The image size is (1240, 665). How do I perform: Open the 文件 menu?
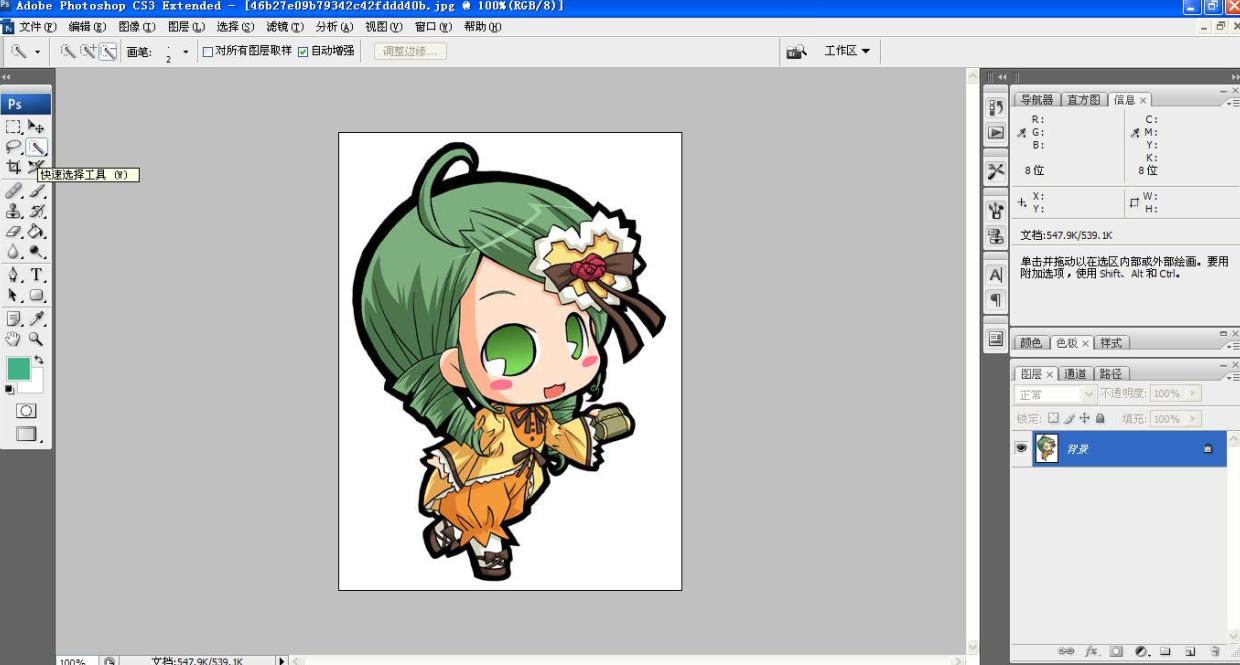38,27
